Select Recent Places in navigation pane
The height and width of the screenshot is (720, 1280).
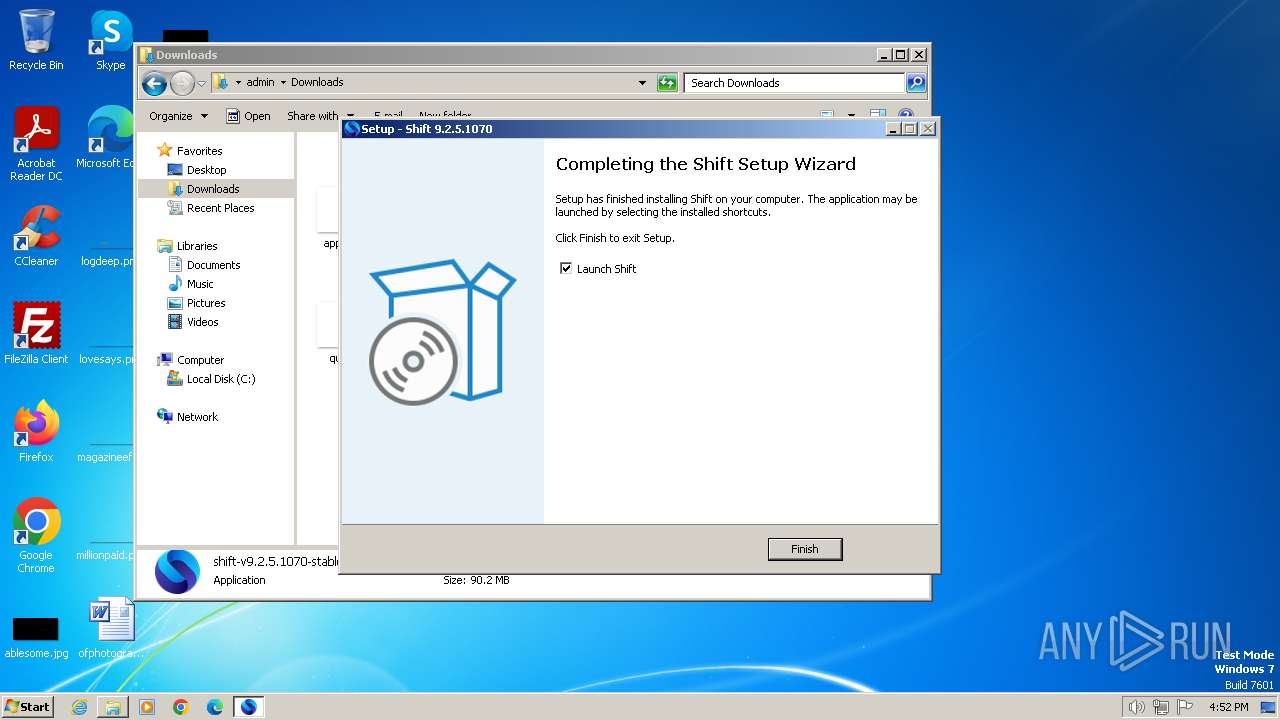(x=220, y=208)
